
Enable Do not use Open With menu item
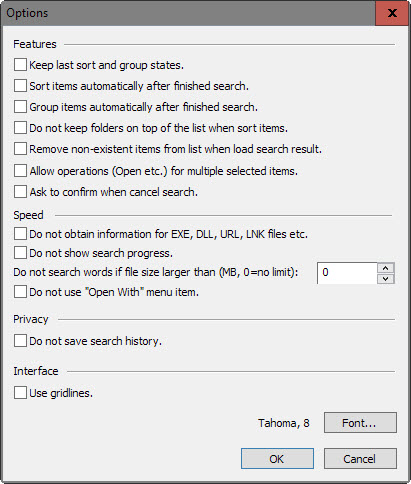(20, 292)
